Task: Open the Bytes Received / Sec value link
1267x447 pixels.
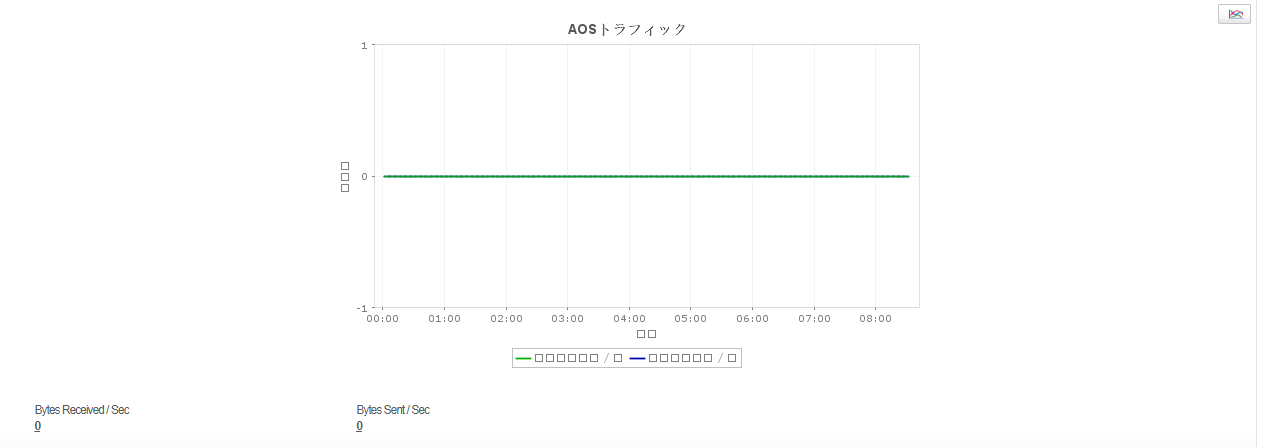Action: coord(37,426)
